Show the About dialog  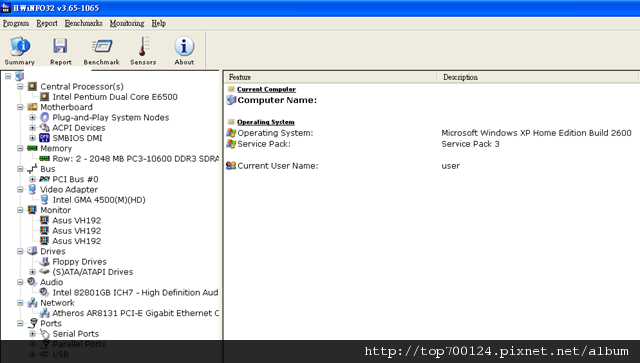click(x=184, y=51)
